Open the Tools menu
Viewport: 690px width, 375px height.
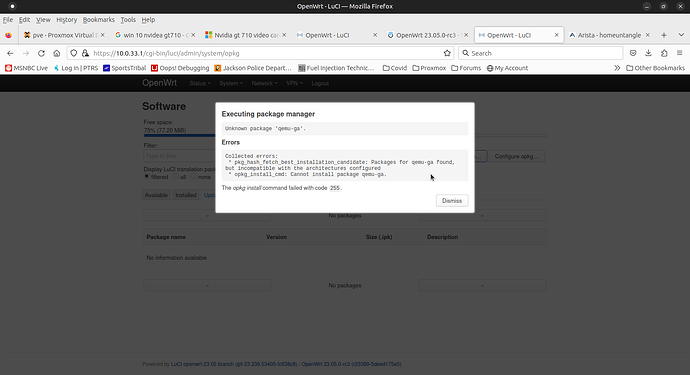pyautogui.click(x=128, y=20)
